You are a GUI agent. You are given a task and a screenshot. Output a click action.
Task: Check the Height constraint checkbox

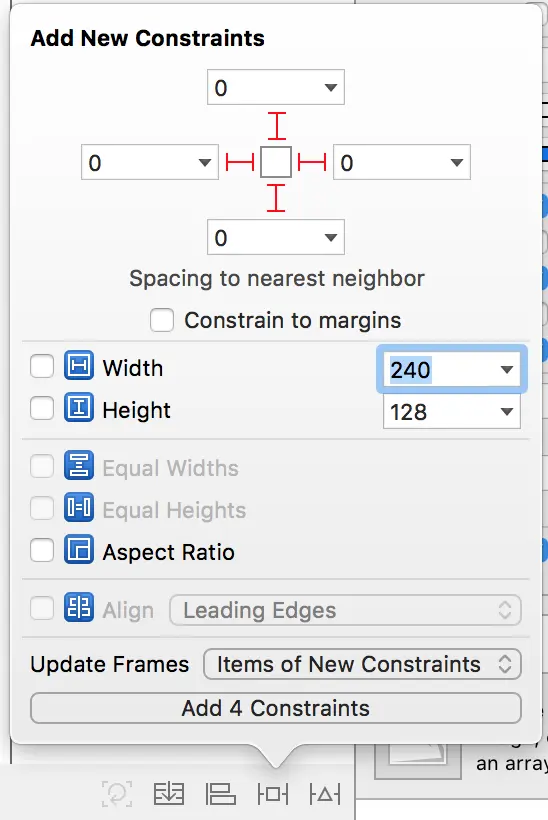click(42, 408)
